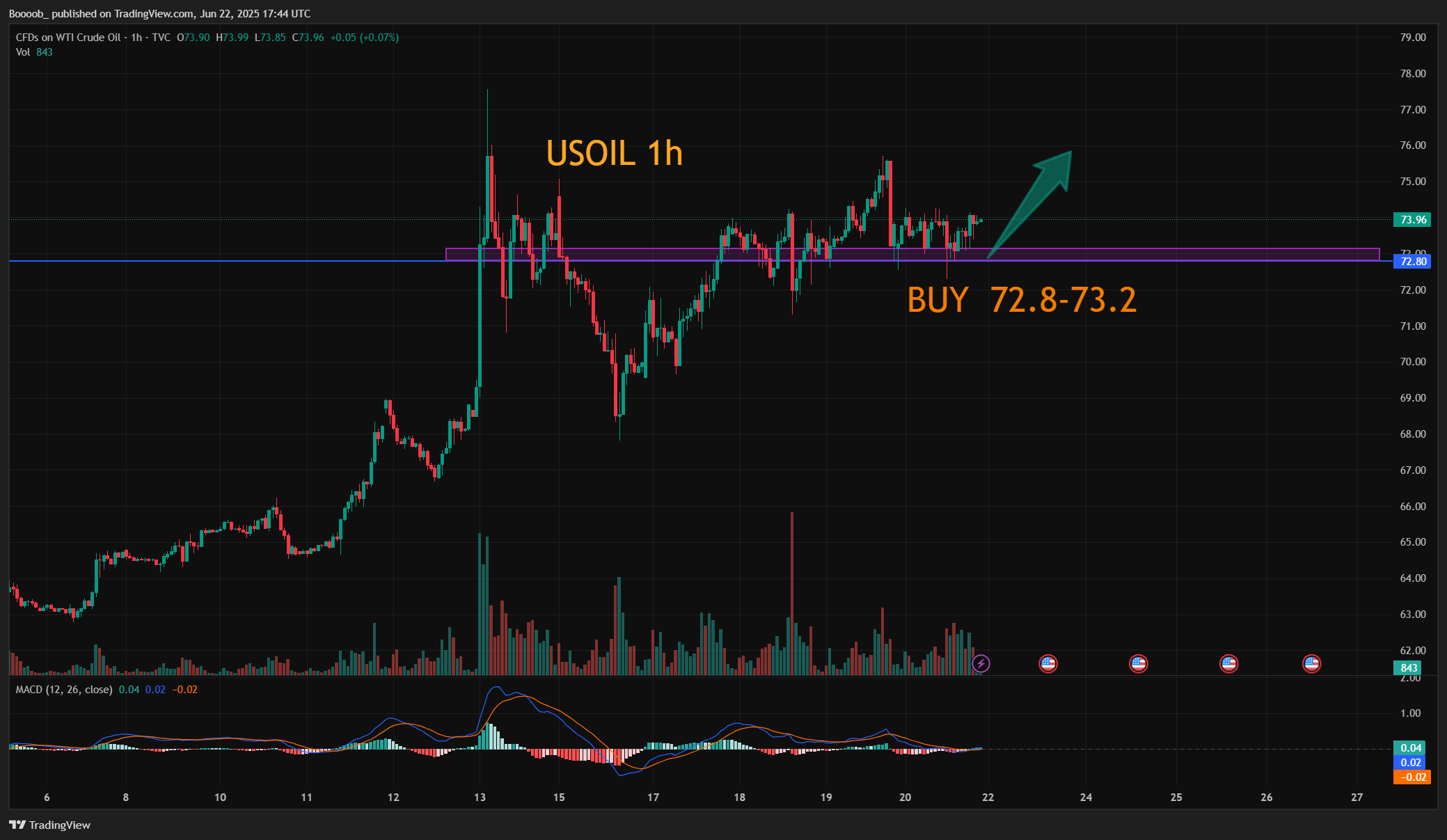Viewport: 1447px width, 840px height.
Task: Open the US flag event icon above date 25
Action: [x=1138, y=663]
